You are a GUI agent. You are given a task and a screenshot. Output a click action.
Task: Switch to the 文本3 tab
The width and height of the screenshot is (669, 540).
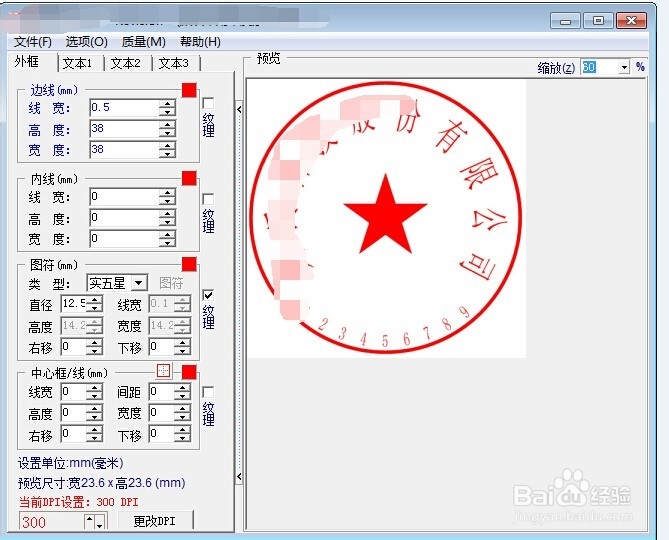pos(174,63)
